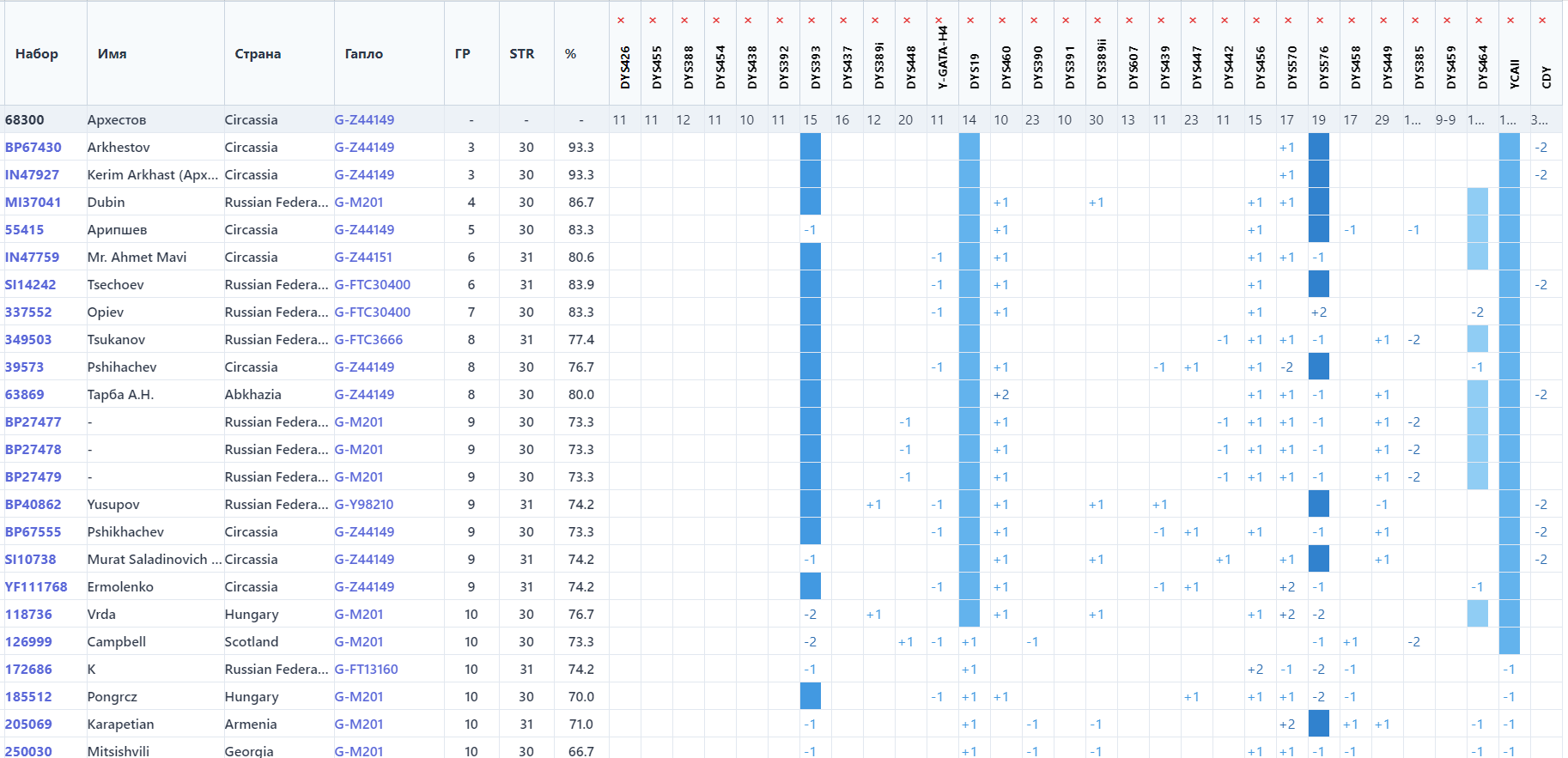Delete the DYS456 column with its X
Viewport: 1568px width, 758px height.
click(x=1256, y=21)
